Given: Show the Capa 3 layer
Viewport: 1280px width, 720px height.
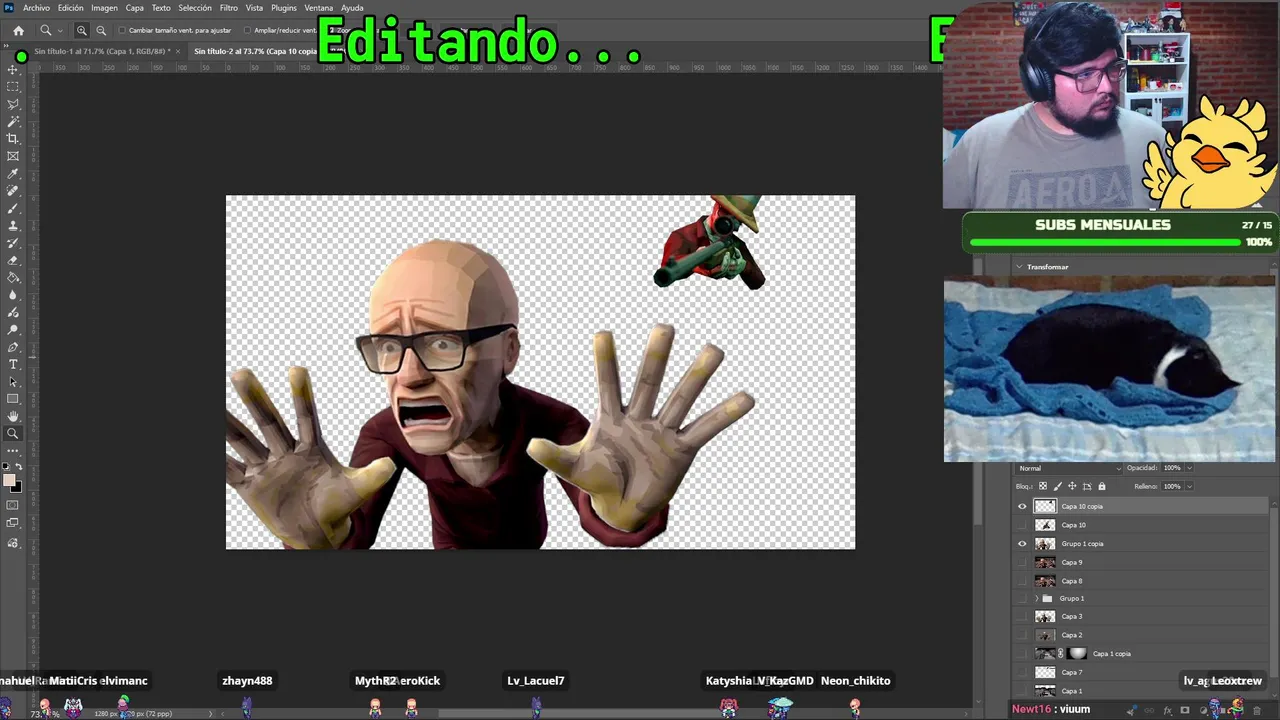Looking at the screenshot, I should [x=1022, y=617].
